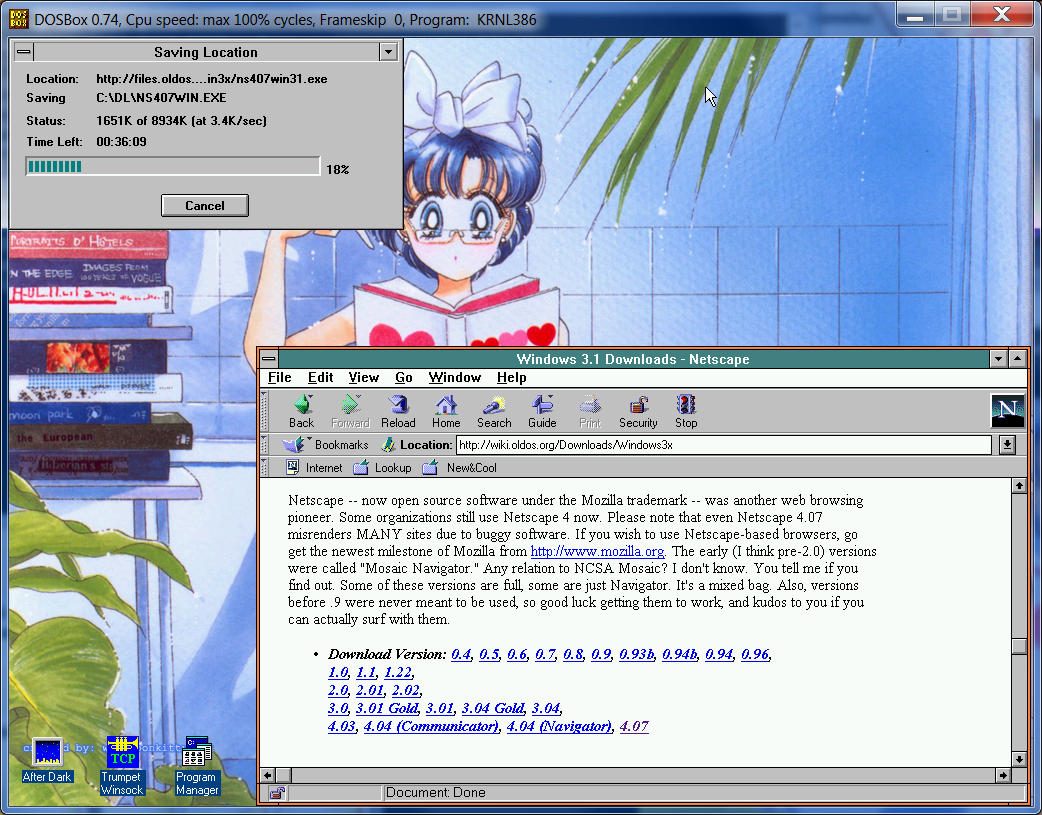
Task: Download Netscape version 4.07
Action: point(634,726)
